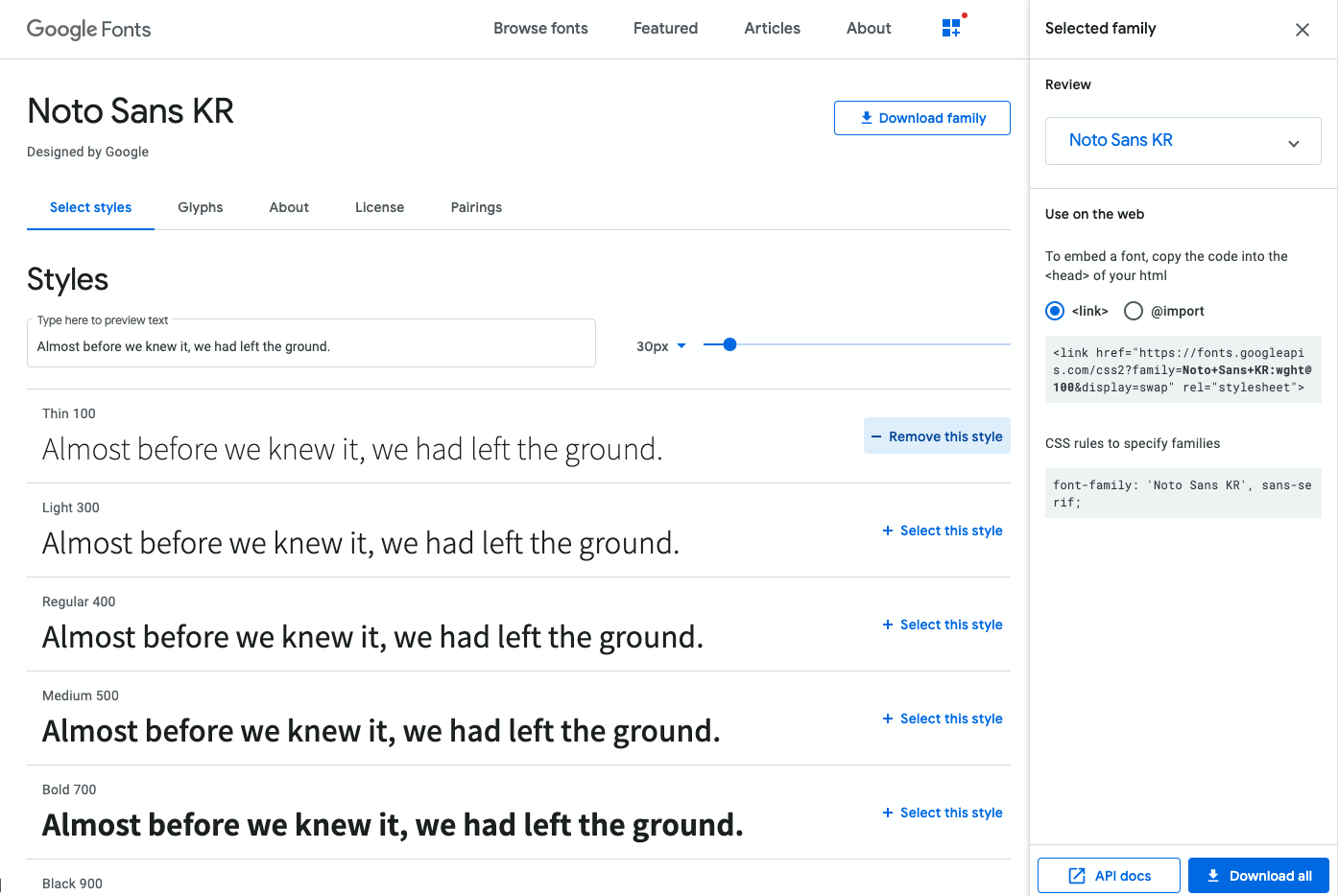This screenshot has width=1338, height=896.
Task: Click the Medium 500 weight label
Action: pyautogui.click(x=81, y=696)
